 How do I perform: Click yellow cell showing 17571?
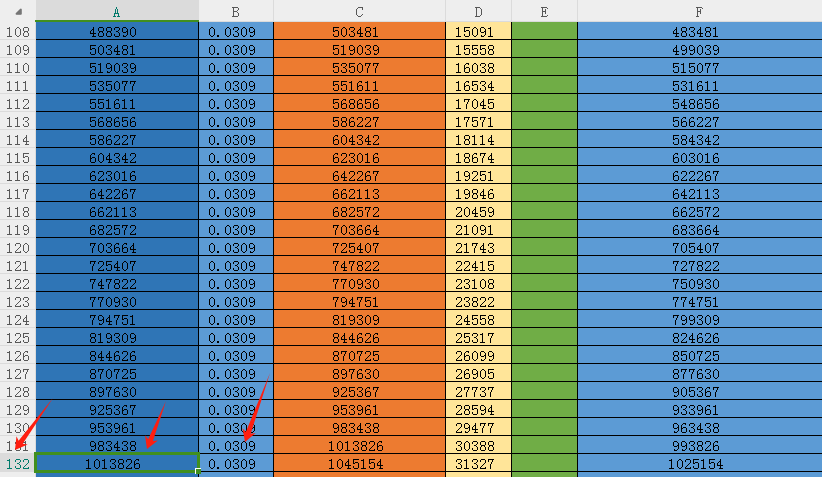[478, 122]
